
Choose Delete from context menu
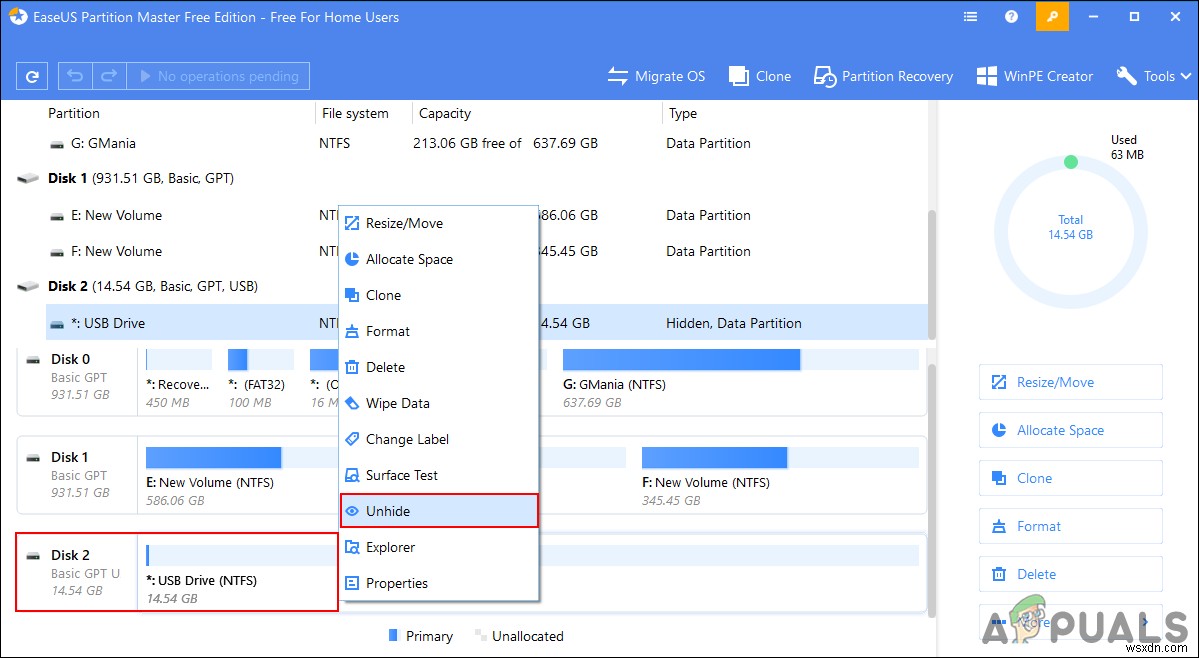click(x=439, y=367)
